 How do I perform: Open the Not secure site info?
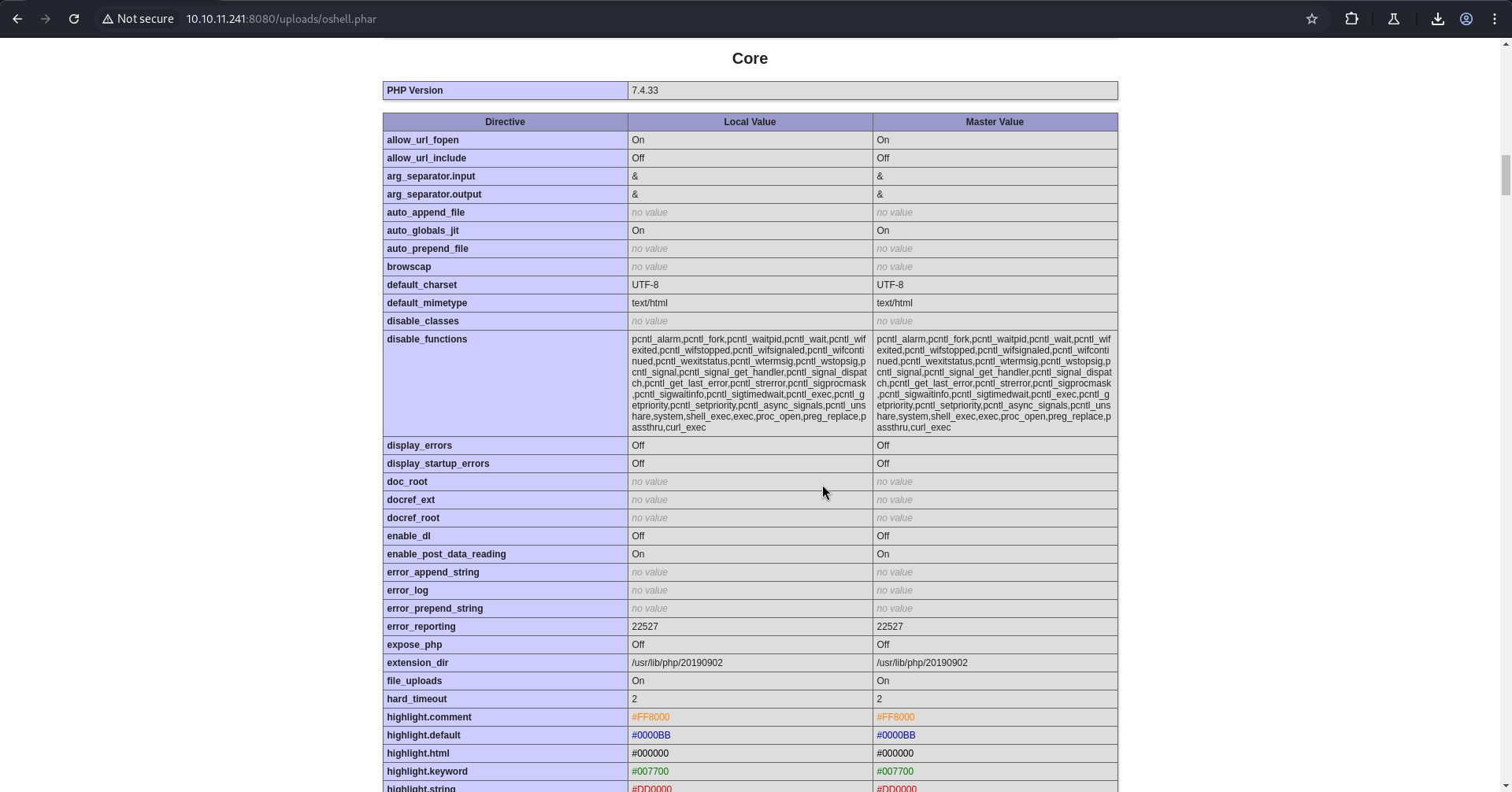pos(138,19)
